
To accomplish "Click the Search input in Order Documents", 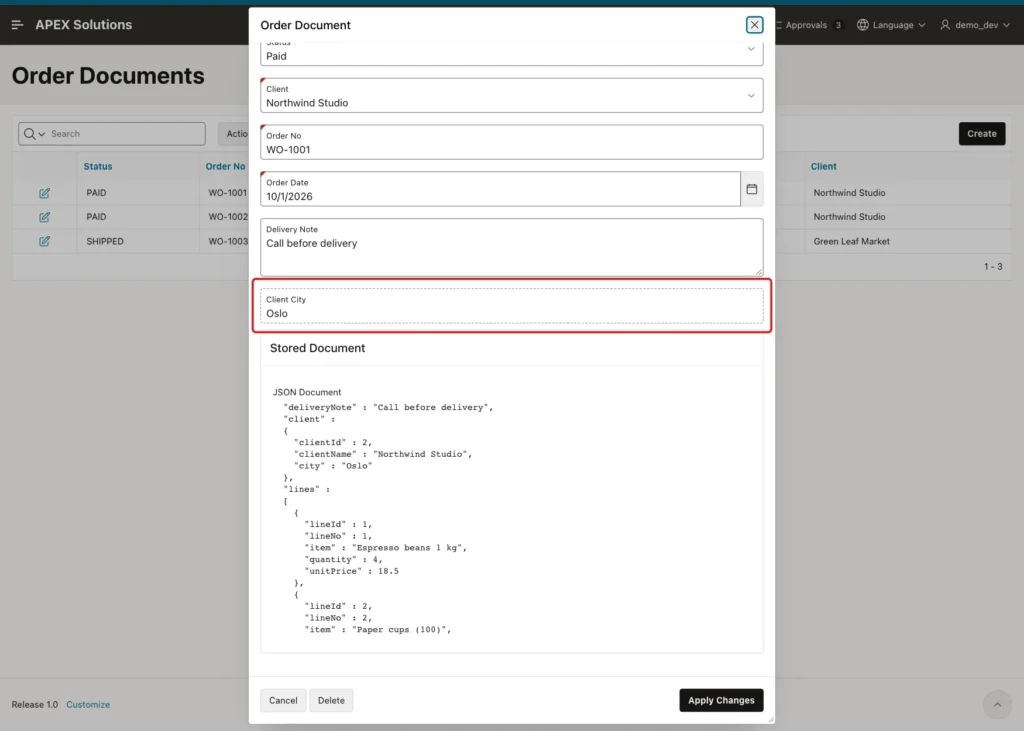I will (x=126, y=133).
